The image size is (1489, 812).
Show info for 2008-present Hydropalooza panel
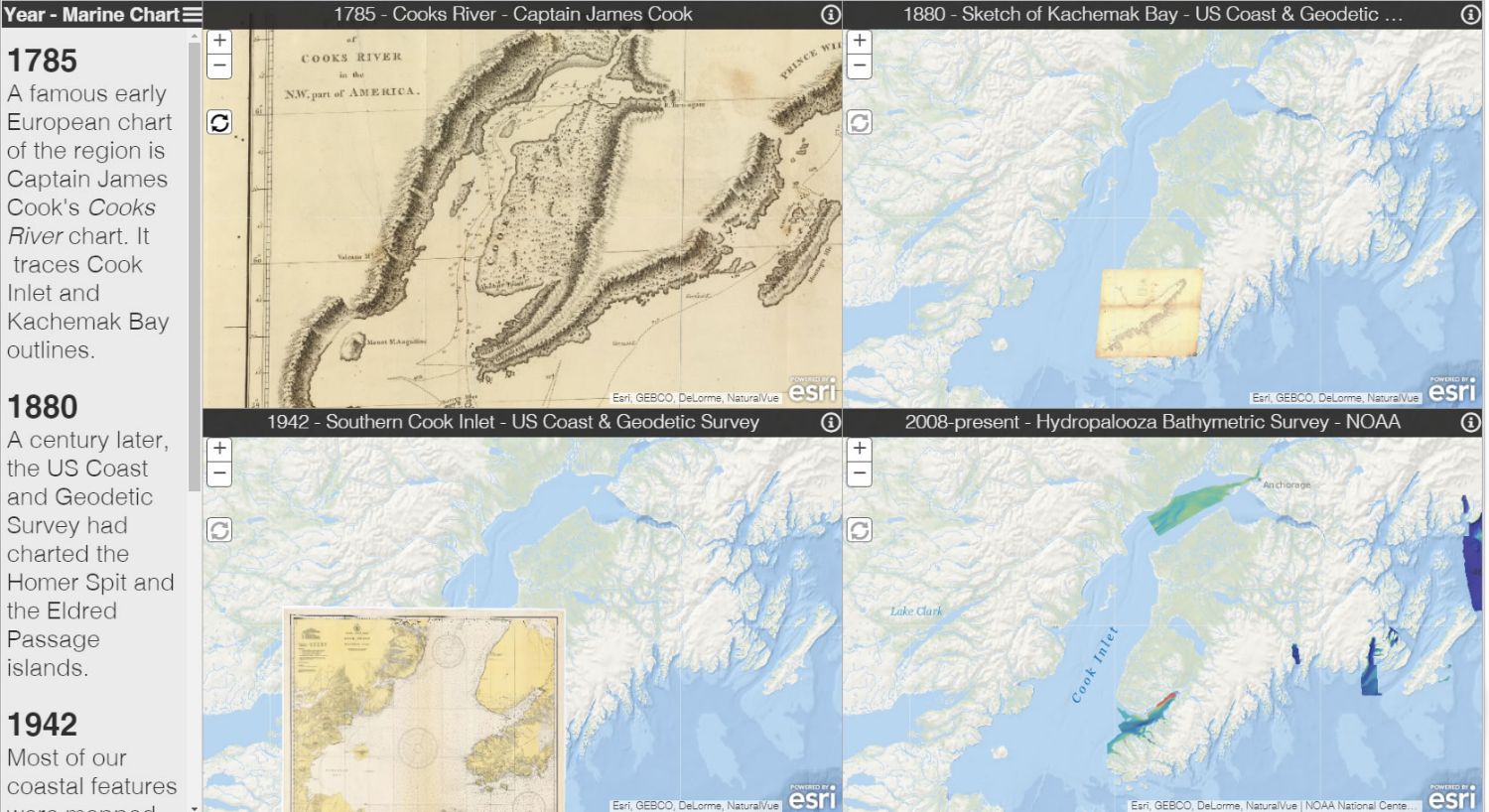[1470, 422]
